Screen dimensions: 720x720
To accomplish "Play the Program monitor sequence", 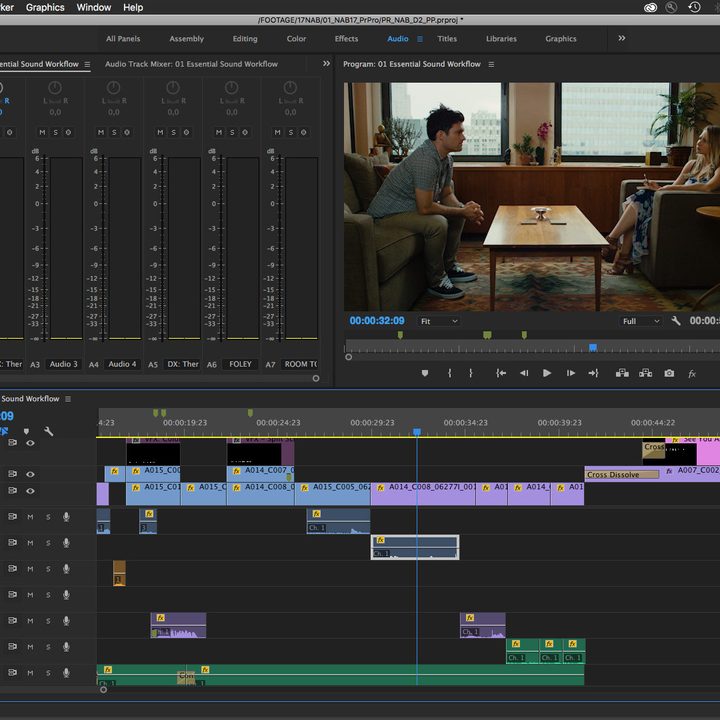I will click(x=547, y=373).
